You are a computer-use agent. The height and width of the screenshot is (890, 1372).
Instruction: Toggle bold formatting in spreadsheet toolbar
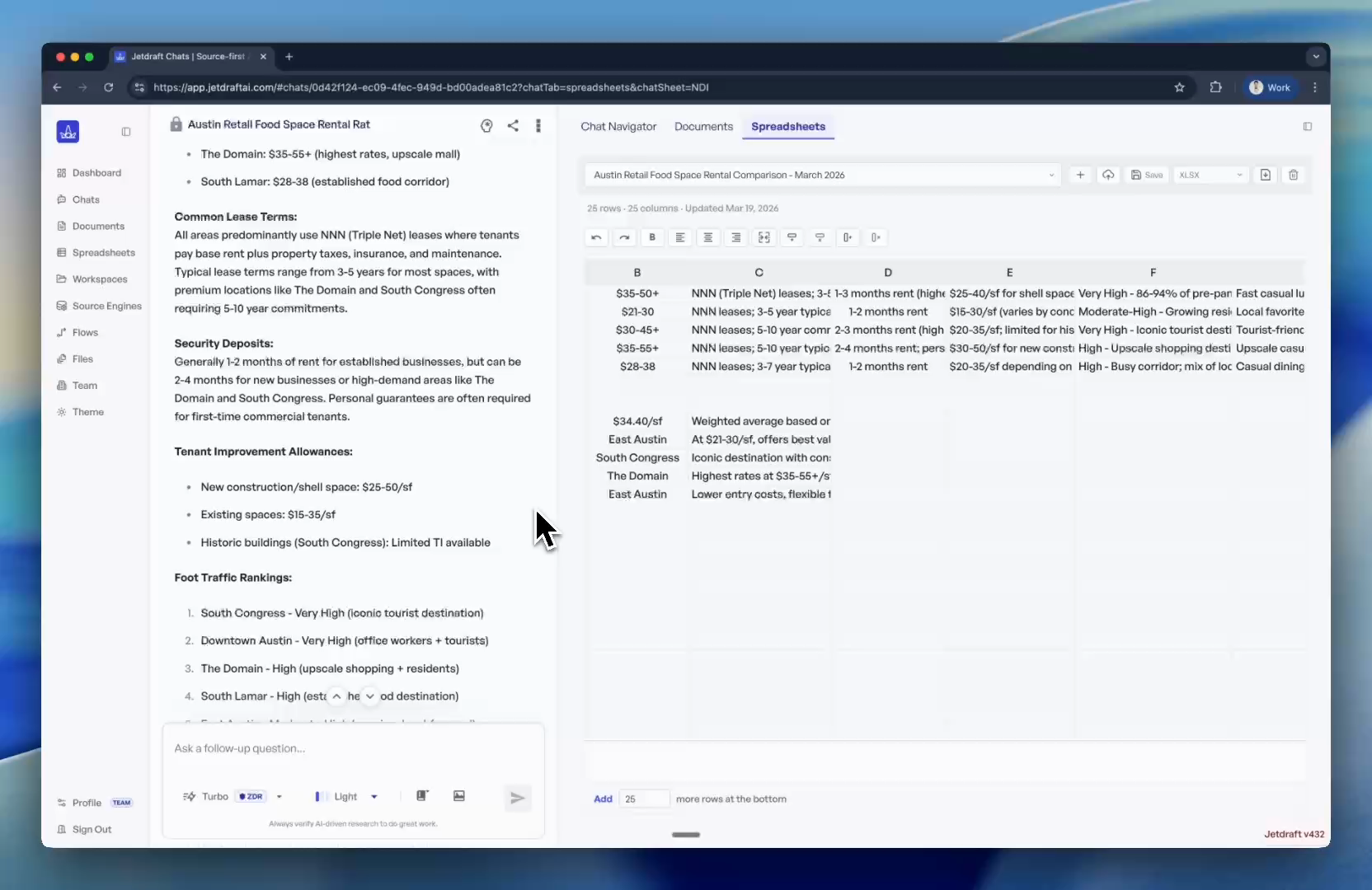652,237
